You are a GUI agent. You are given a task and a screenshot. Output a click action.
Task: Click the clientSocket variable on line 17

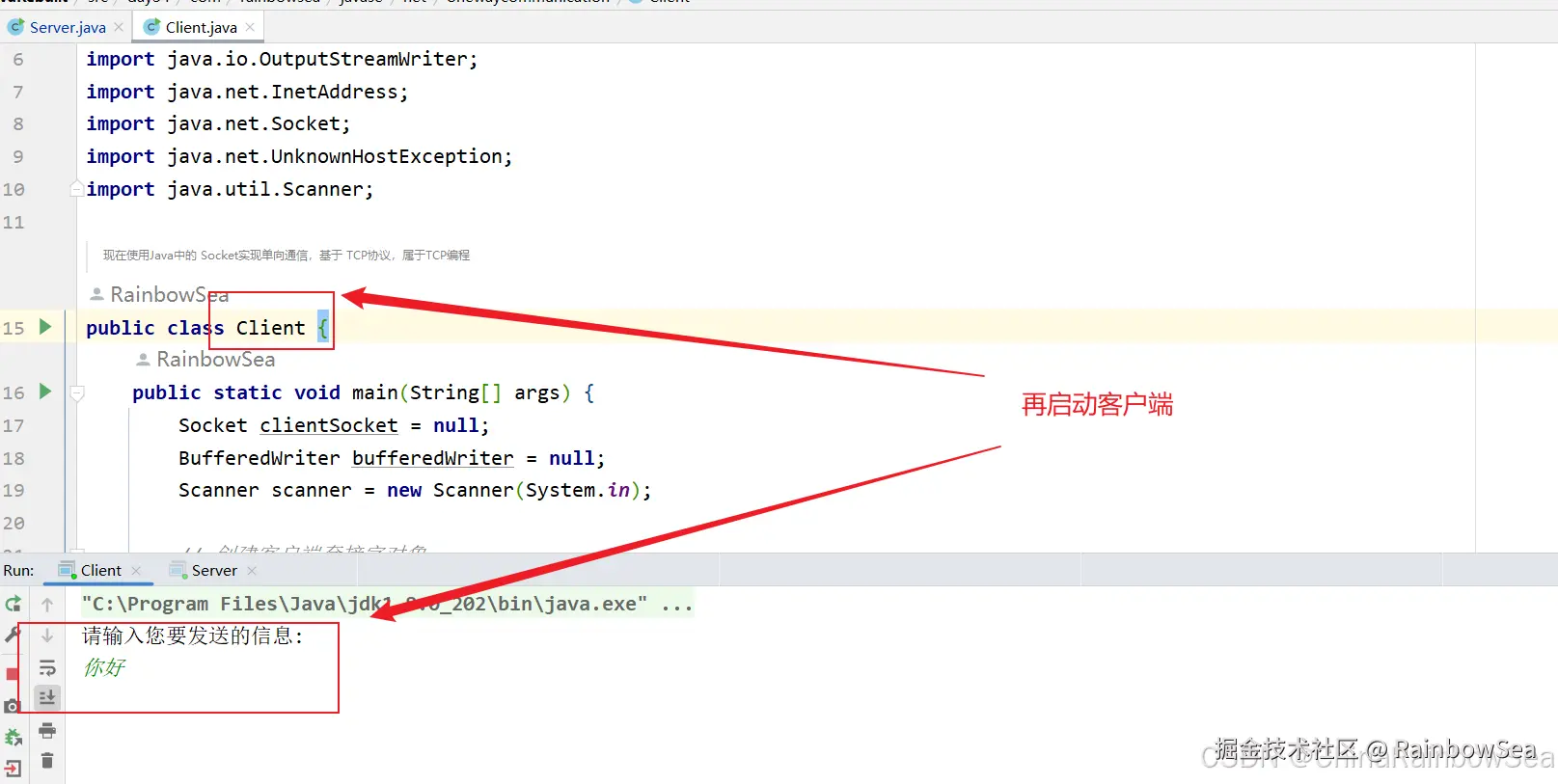[x=329, y=425]
